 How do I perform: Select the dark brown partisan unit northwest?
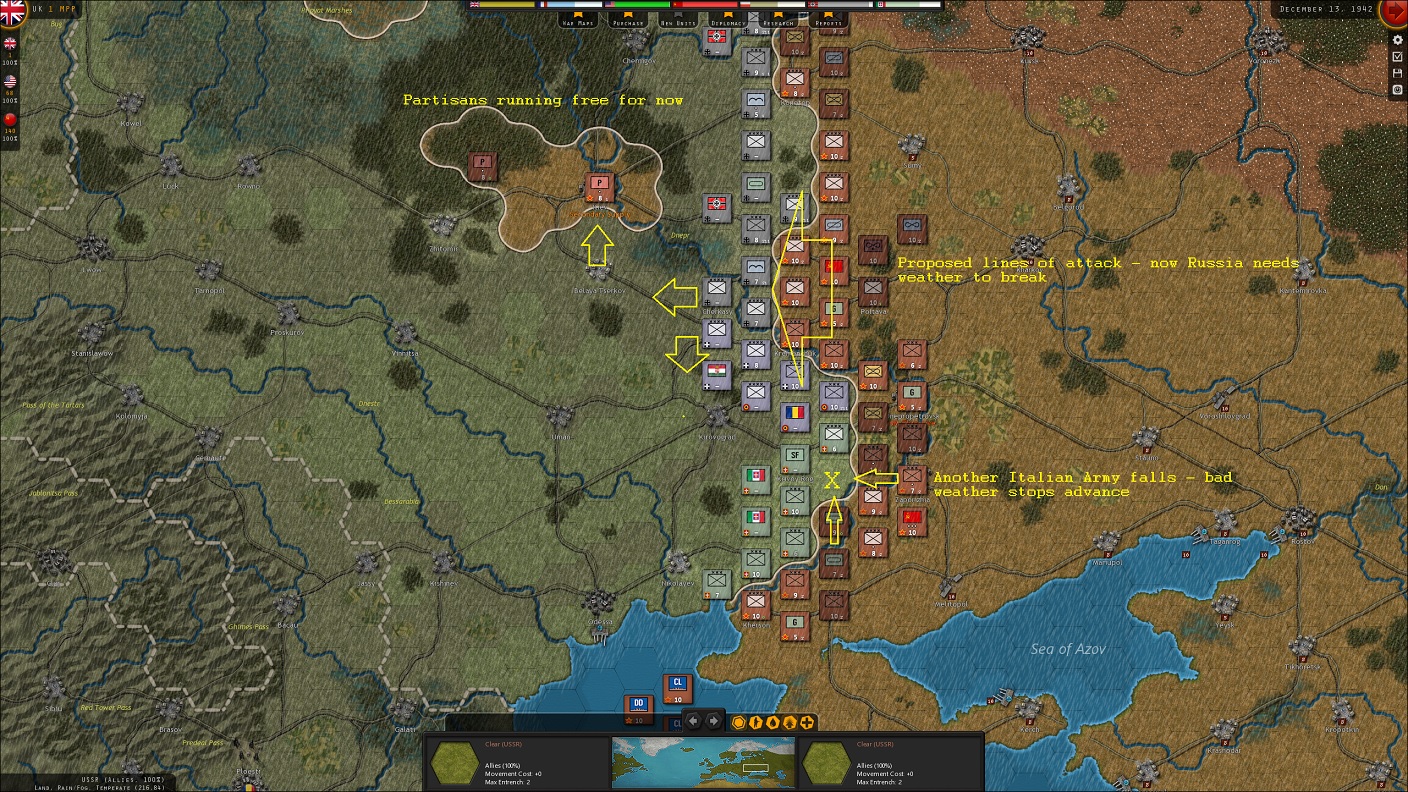tap(484, 166)
